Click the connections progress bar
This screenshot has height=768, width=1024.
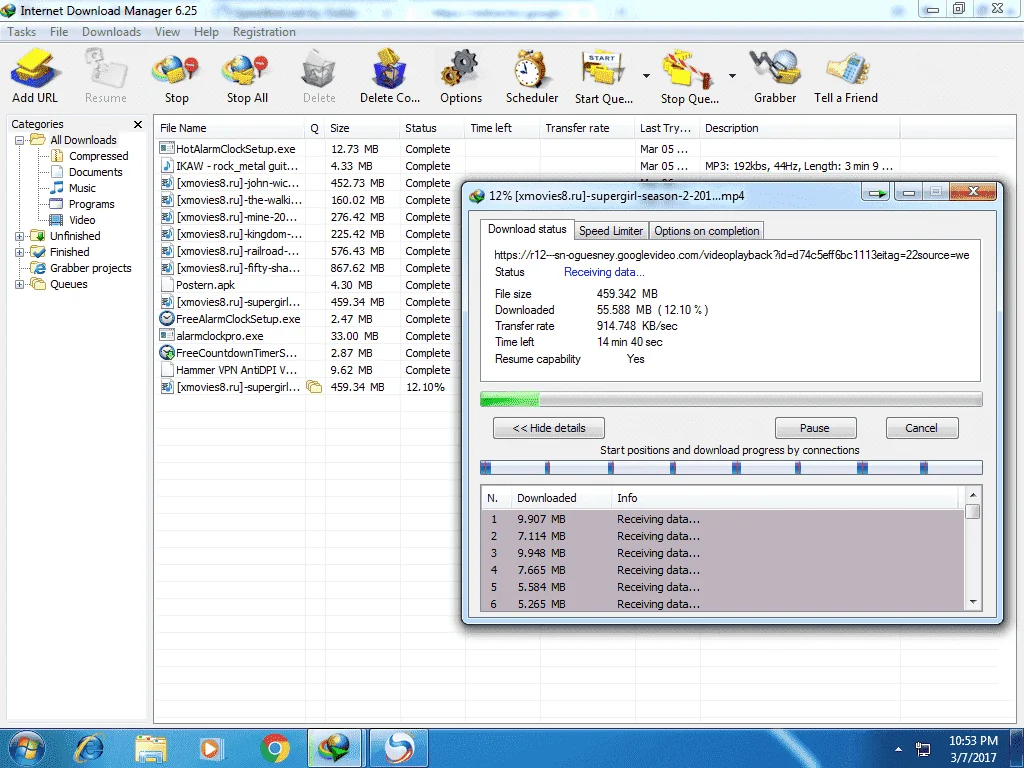(x=731, y=468)
